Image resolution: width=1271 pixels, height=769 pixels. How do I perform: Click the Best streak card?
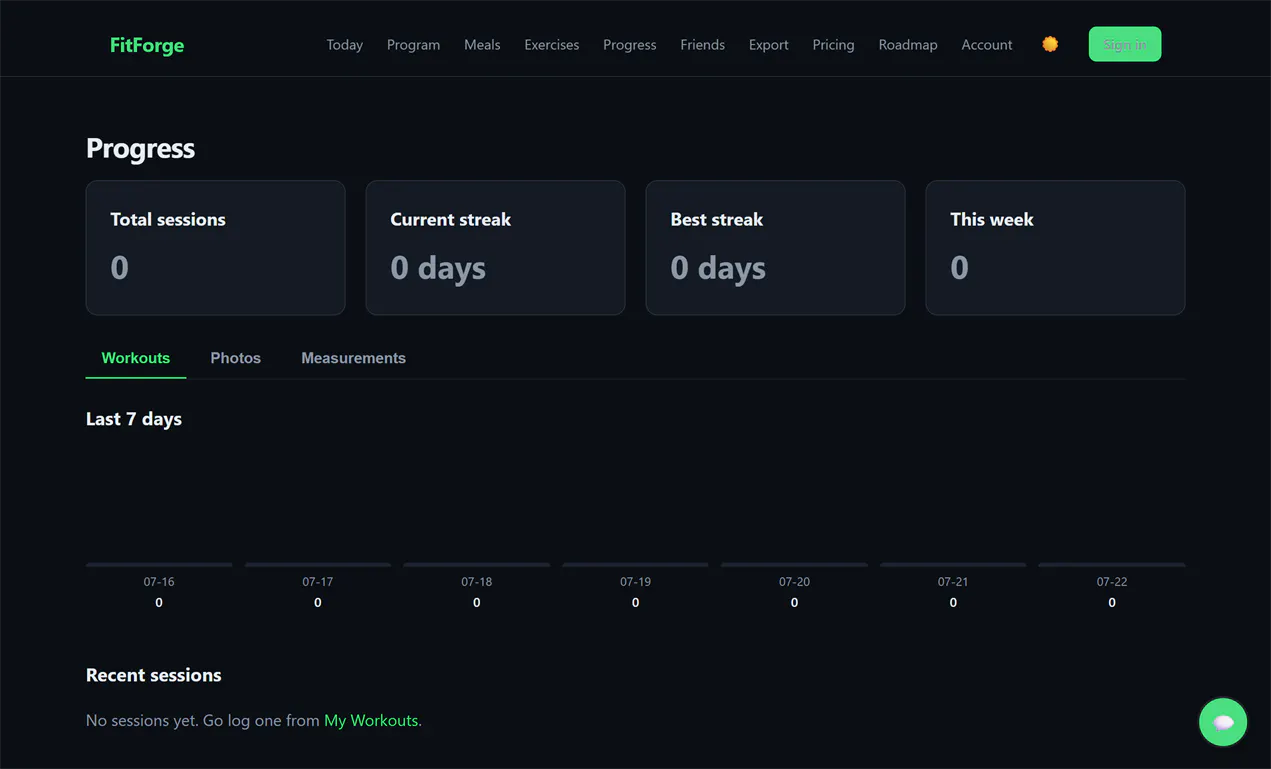[x=776, y=248]
